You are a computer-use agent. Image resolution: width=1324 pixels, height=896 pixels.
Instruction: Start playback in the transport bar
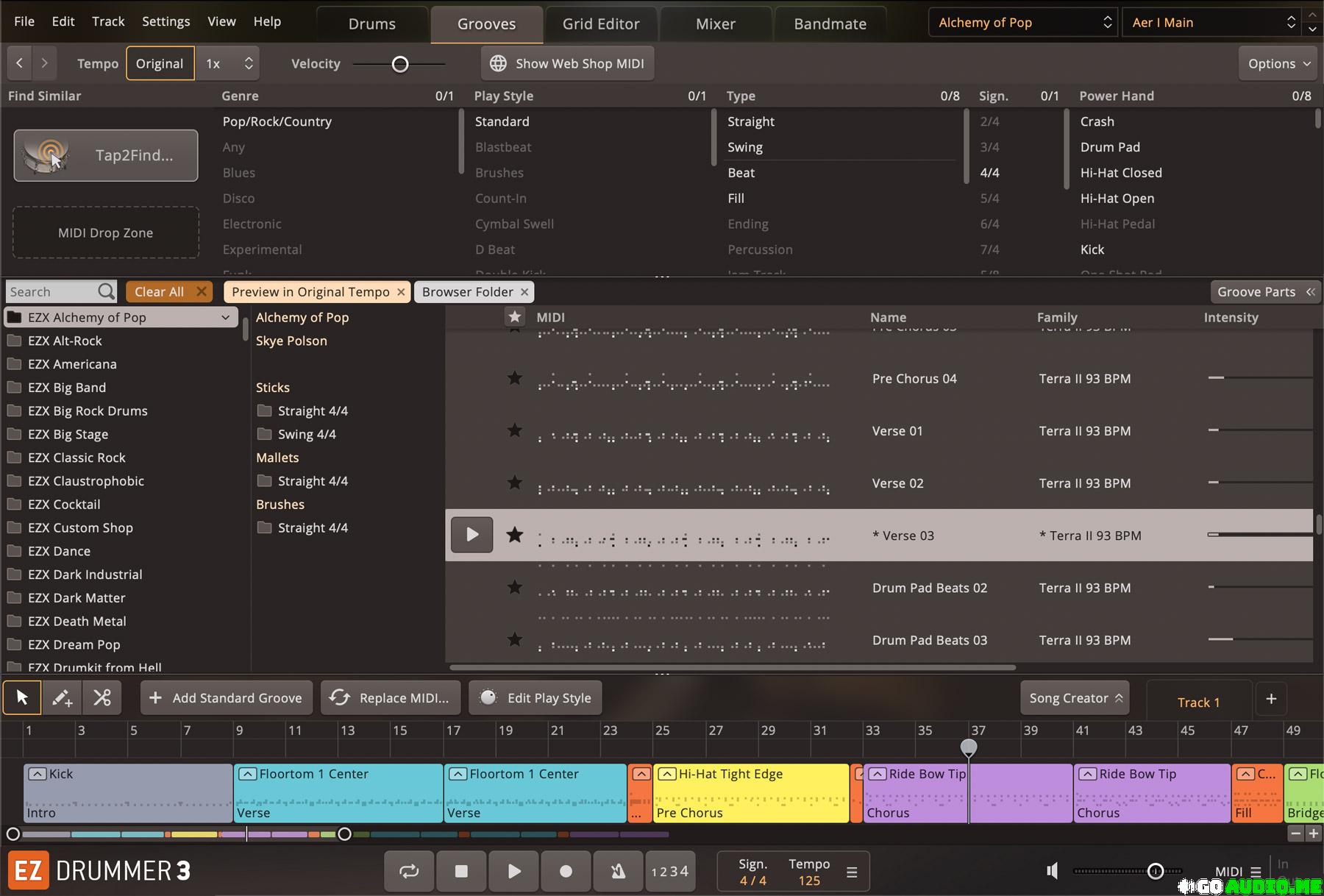tap(514, 871)
